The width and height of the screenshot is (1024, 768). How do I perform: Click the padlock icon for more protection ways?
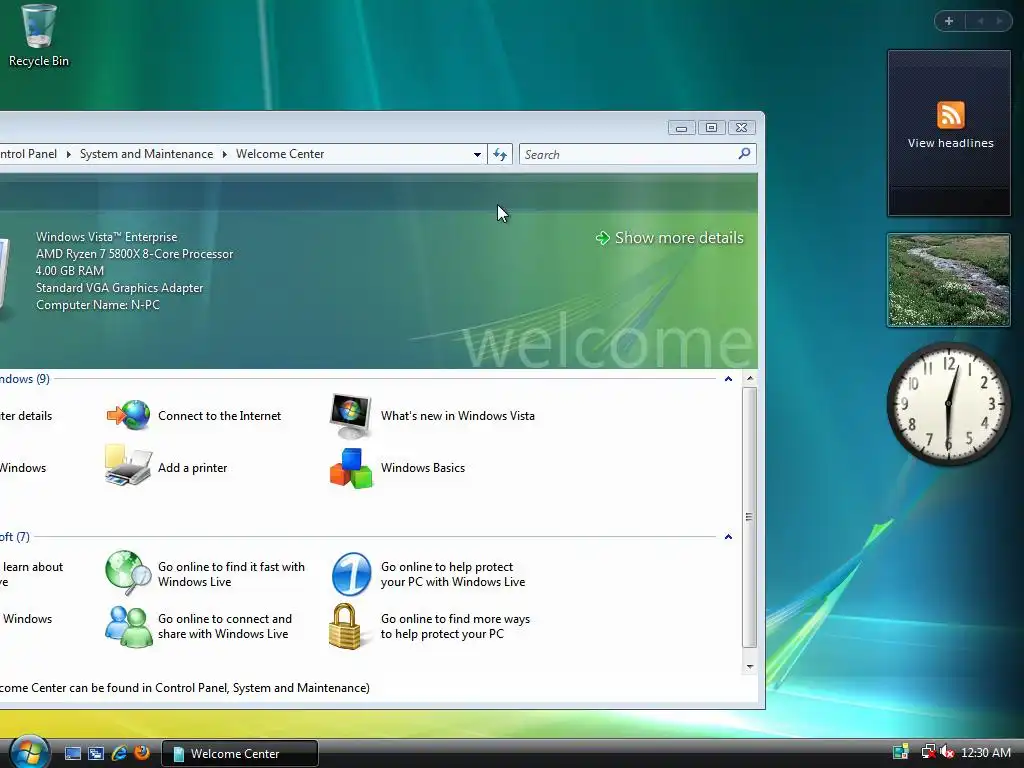click(x=345, y=626)
